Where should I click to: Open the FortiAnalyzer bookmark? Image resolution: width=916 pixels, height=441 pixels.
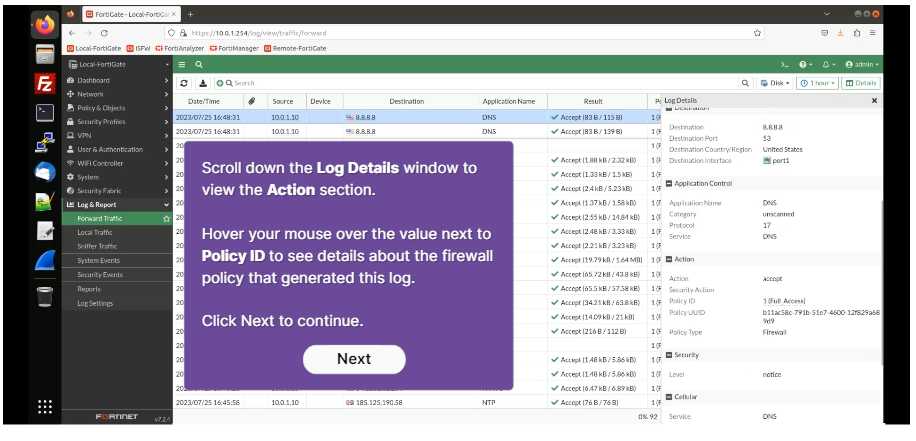[181, 48]
